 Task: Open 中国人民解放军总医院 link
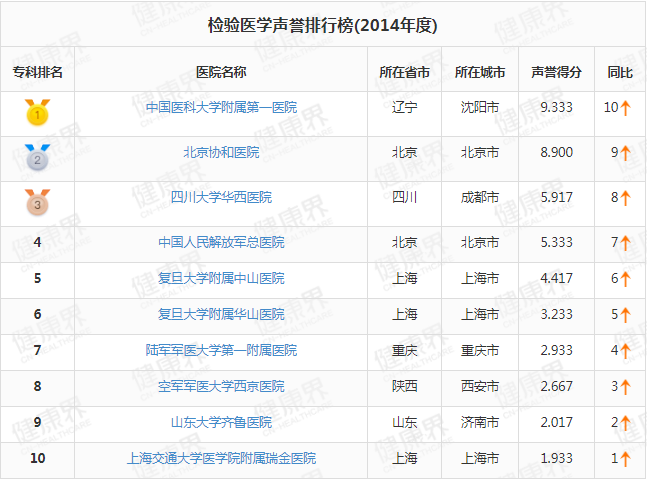[x=221, y=242]
